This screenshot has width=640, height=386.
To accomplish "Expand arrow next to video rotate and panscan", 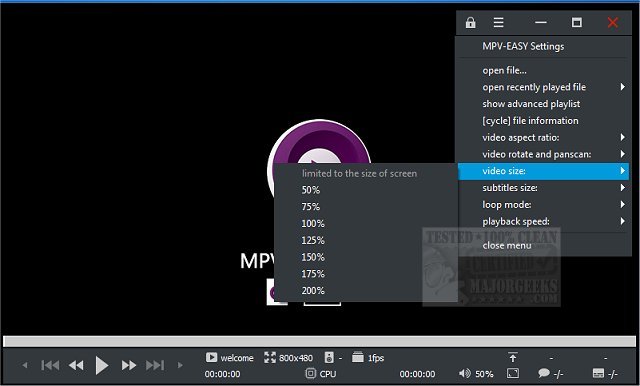I will pyautogui.click(x=622, y=154).
